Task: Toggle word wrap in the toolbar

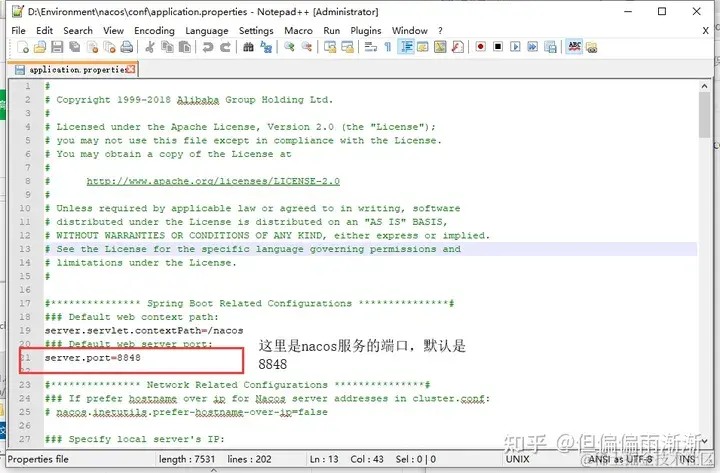Action: (x=371, y=47)
